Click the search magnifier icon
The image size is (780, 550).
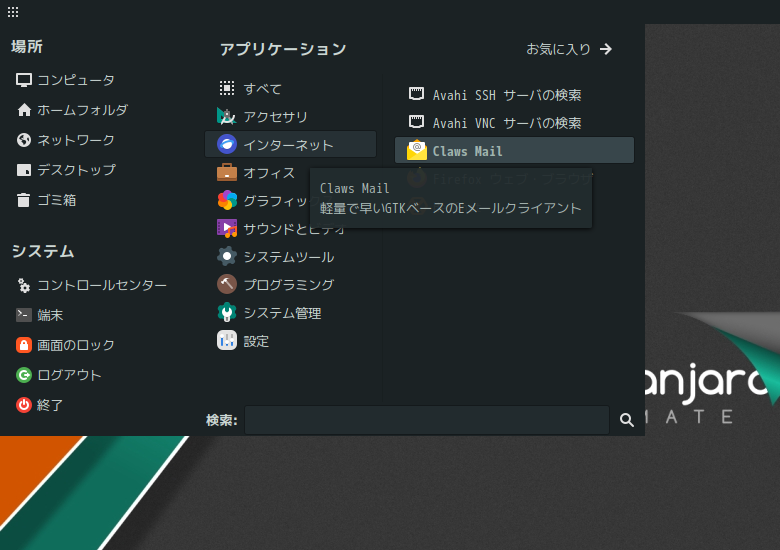point(627,420)
